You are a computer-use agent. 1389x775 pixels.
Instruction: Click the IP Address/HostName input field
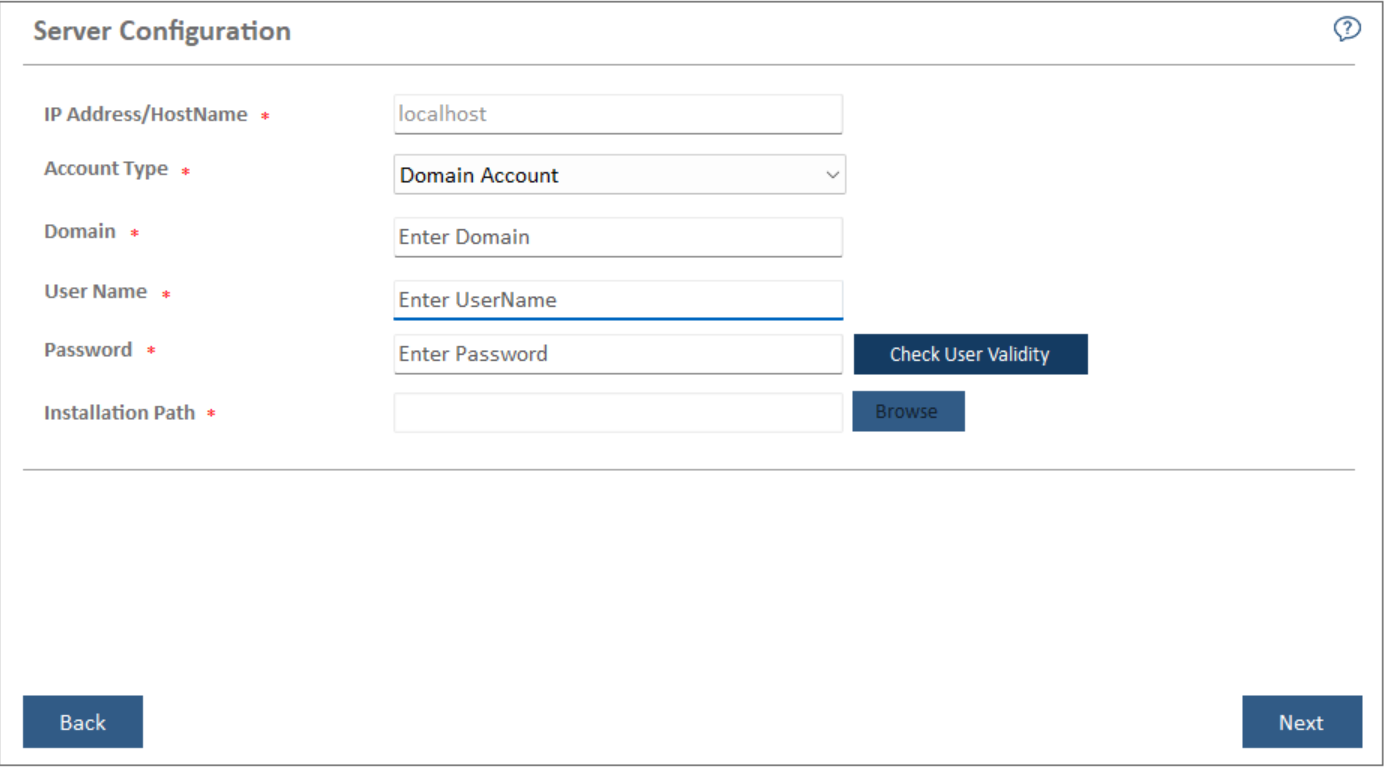click(618, 114)
